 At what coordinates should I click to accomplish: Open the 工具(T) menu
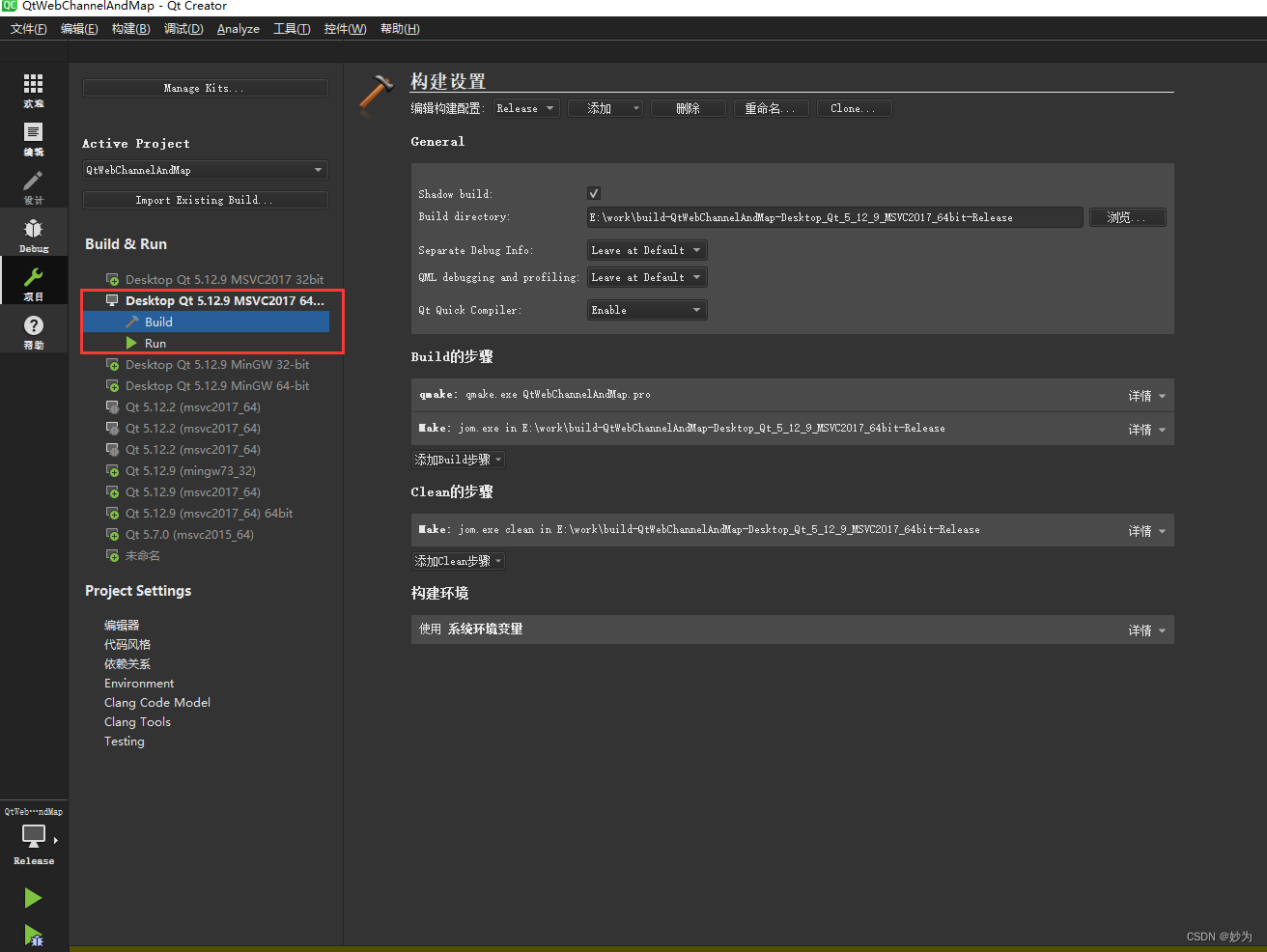[x=292, y=29]
